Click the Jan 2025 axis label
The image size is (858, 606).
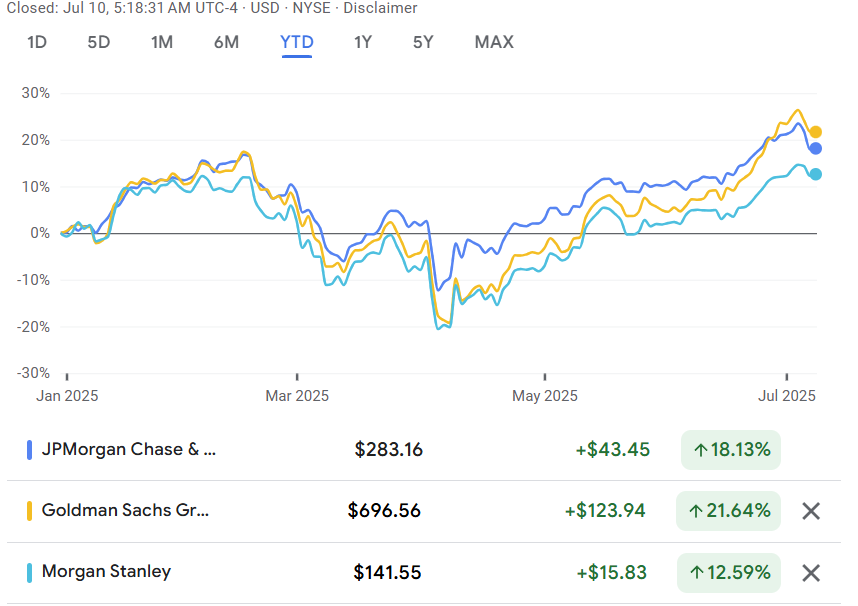click(67, 396)
